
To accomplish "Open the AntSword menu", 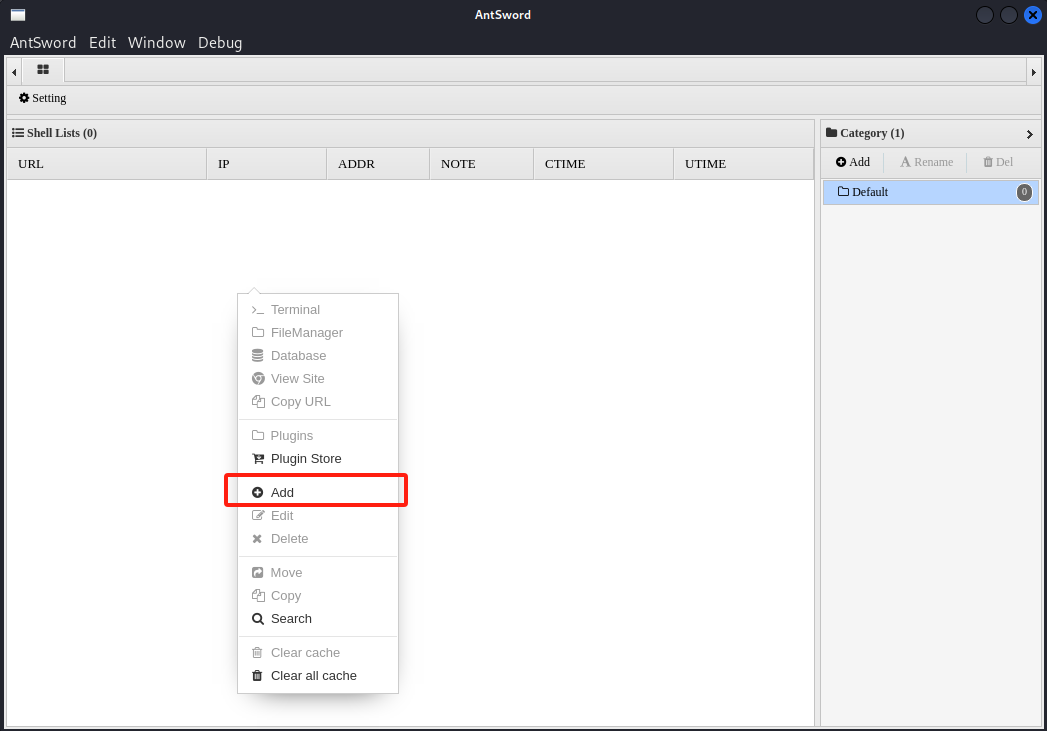I will (x=43, y=43).
